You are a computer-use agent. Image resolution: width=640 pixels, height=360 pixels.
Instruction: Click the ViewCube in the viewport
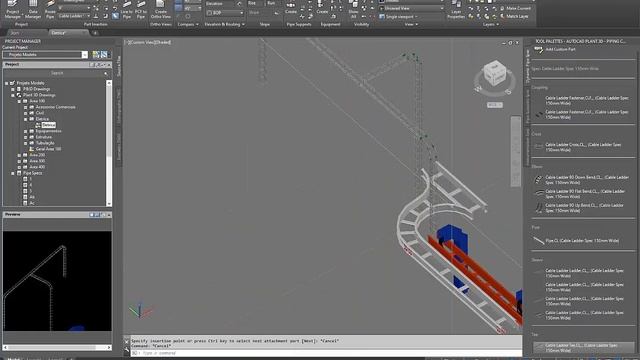494,73
